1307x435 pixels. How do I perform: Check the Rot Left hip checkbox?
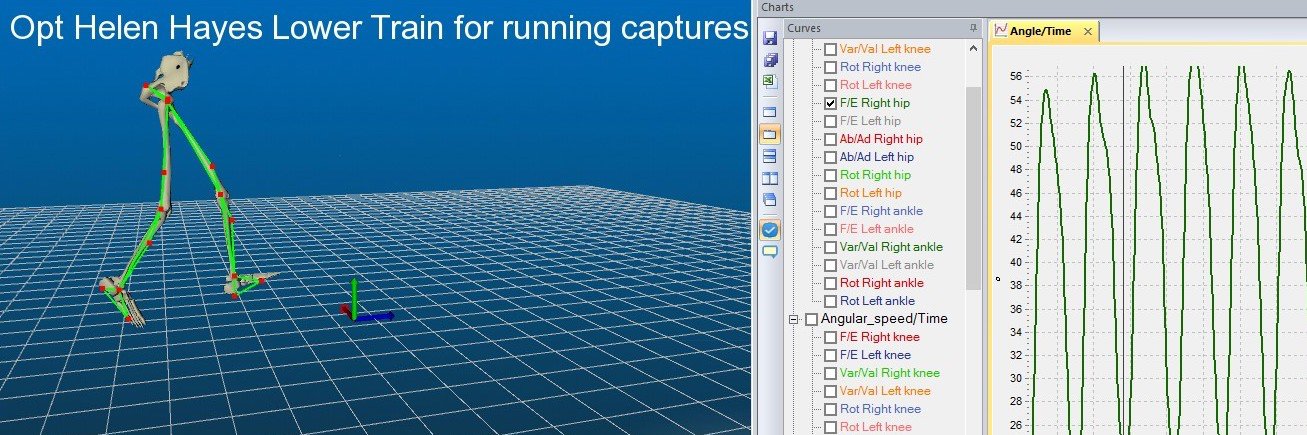click(830, 193)
